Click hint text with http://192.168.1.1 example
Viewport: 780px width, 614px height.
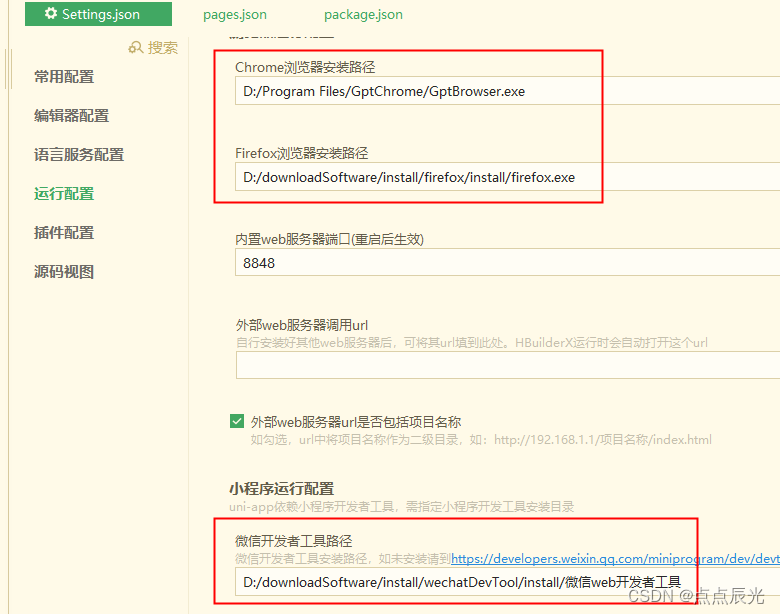click(481, 440)
